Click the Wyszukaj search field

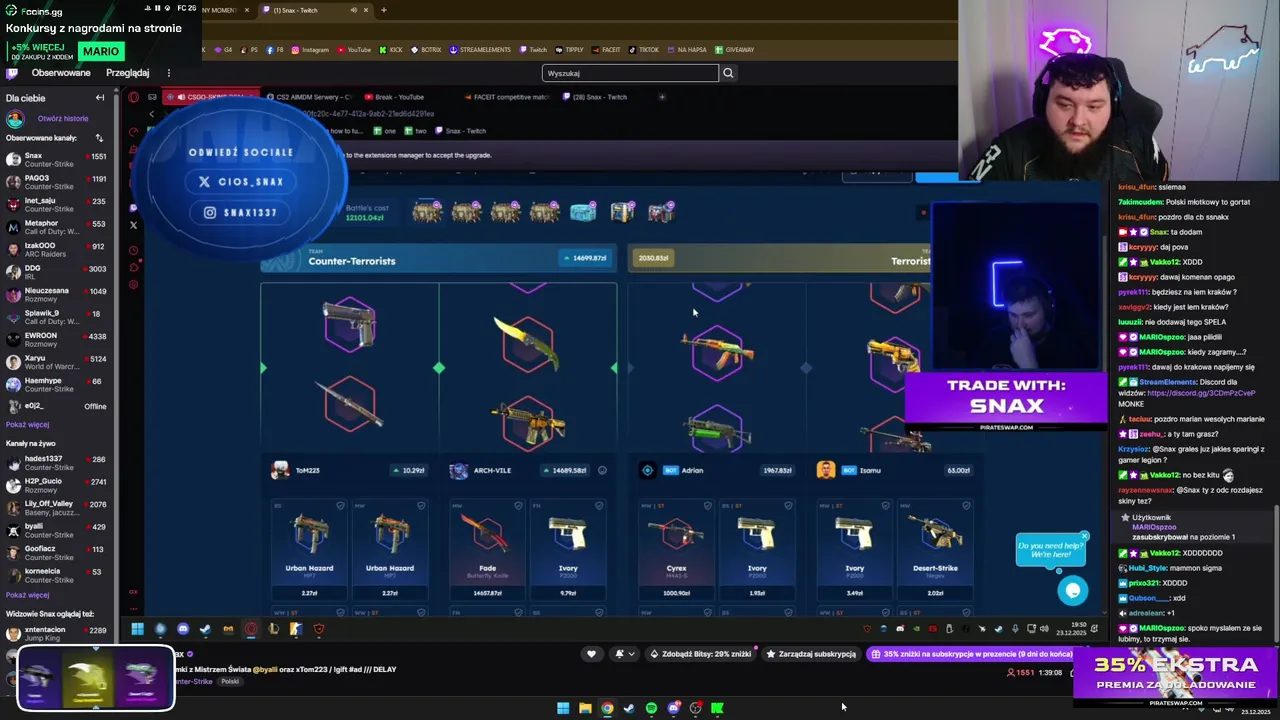point(630,73)
